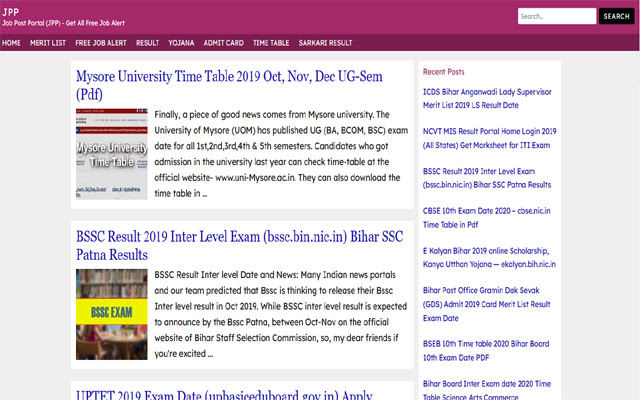The height and width of the screenshot is (400, 640).
Task: Open ICDS Bihar Anganwadi Lady Supervisor recent post
Action: click(x=487, y=98)
